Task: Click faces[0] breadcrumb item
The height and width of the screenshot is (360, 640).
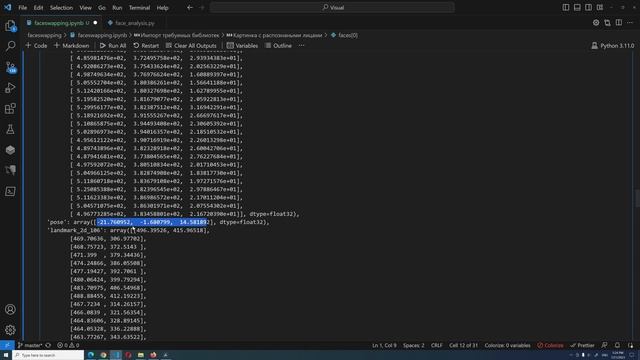Action: point(344,36)
